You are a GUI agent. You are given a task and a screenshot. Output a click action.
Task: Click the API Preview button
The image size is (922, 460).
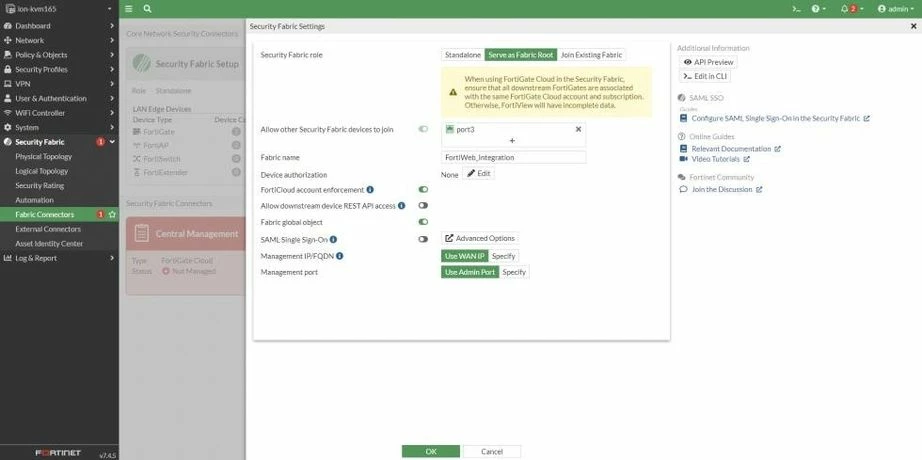coord(708,62)
